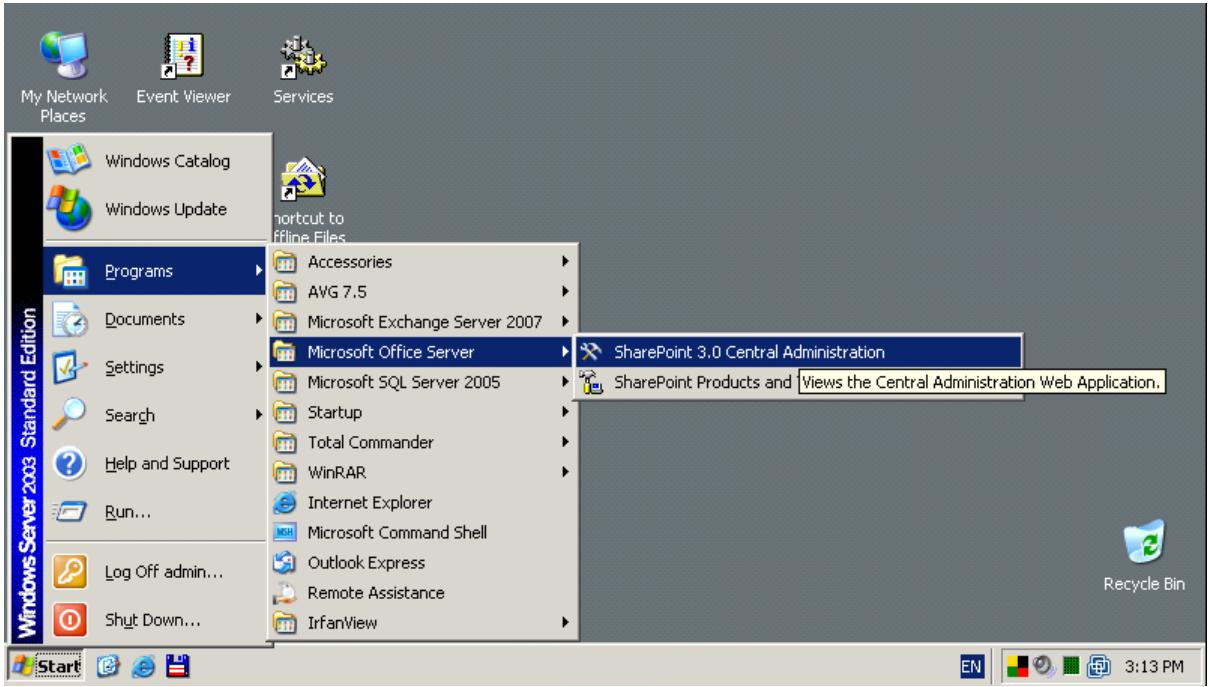Image resolution: width=1209 pixels, height=687 pixels.
Task: Select Microsoft Office Server menu entry
Action: click(423, 352)
